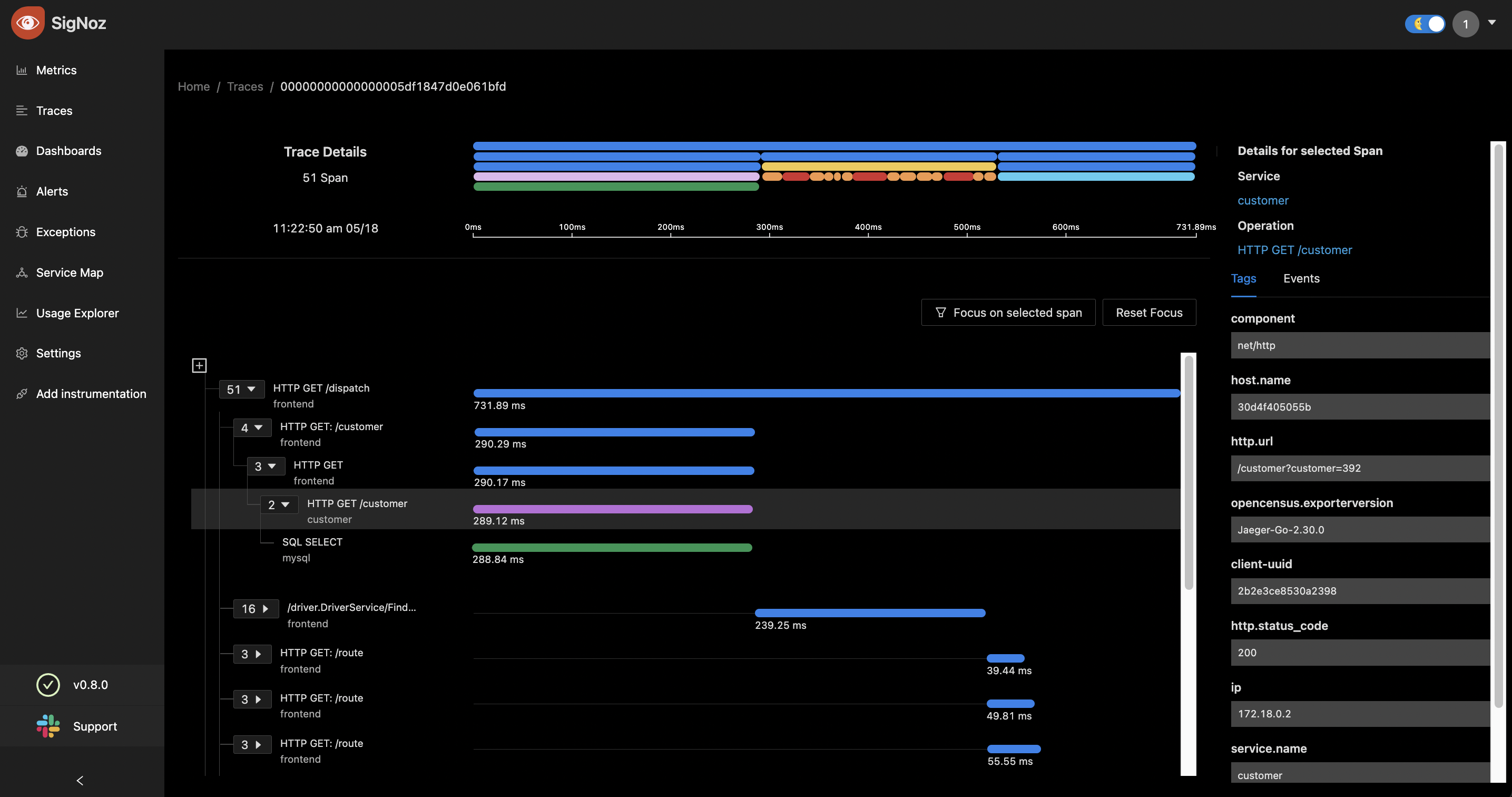Click the Reset Focus button
This screenshot has width=1512, height=797.
(x=1148, y=313)
